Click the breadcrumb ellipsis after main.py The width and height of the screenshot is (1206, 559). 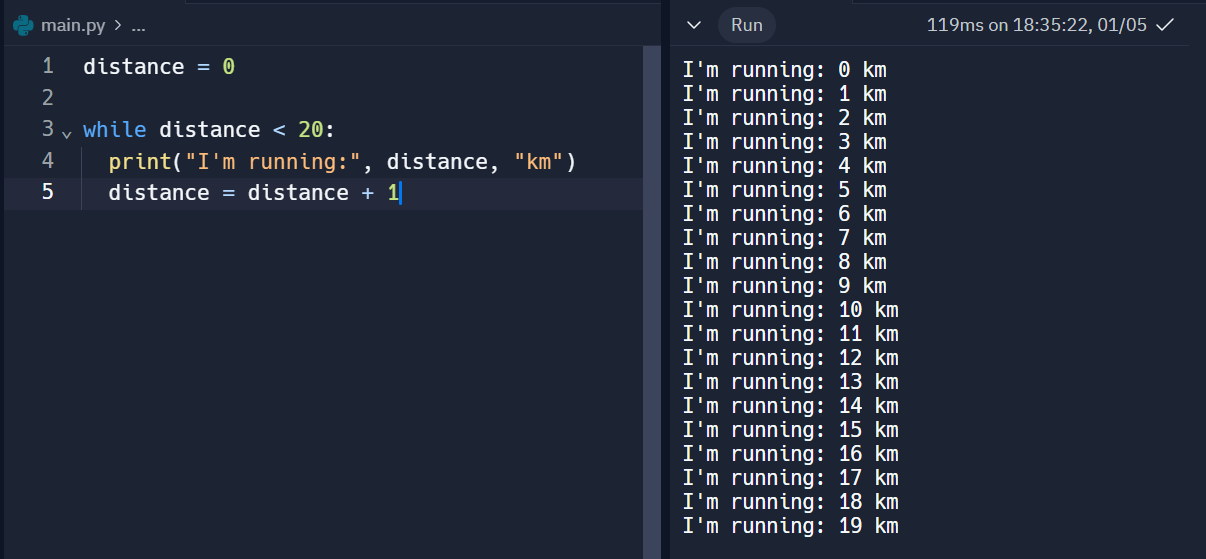tap(138, 25)
